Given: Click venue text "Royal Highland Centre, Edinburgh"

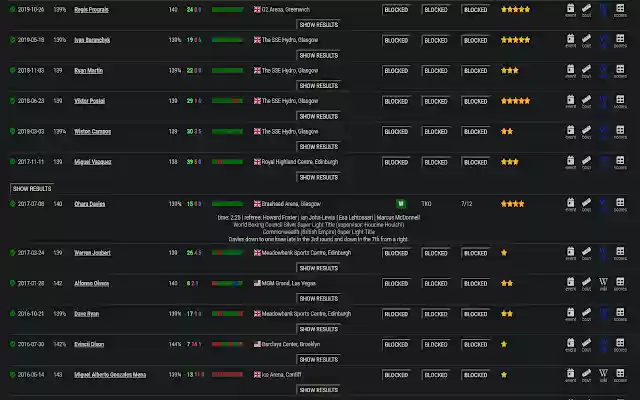Looking at the screenshot, I should point(300,162).
